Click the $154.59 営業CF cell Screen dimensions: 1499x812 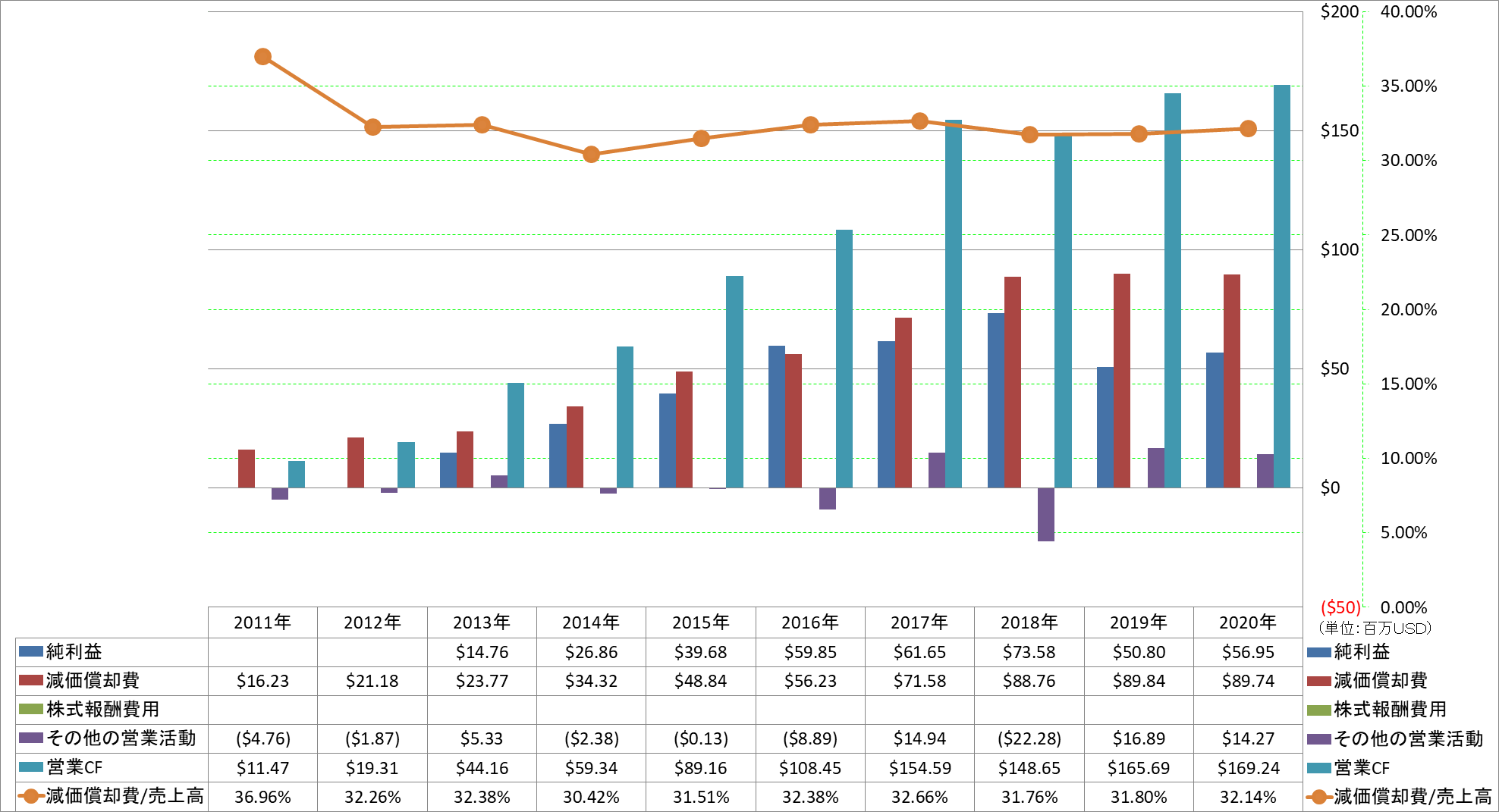point(919,768)
